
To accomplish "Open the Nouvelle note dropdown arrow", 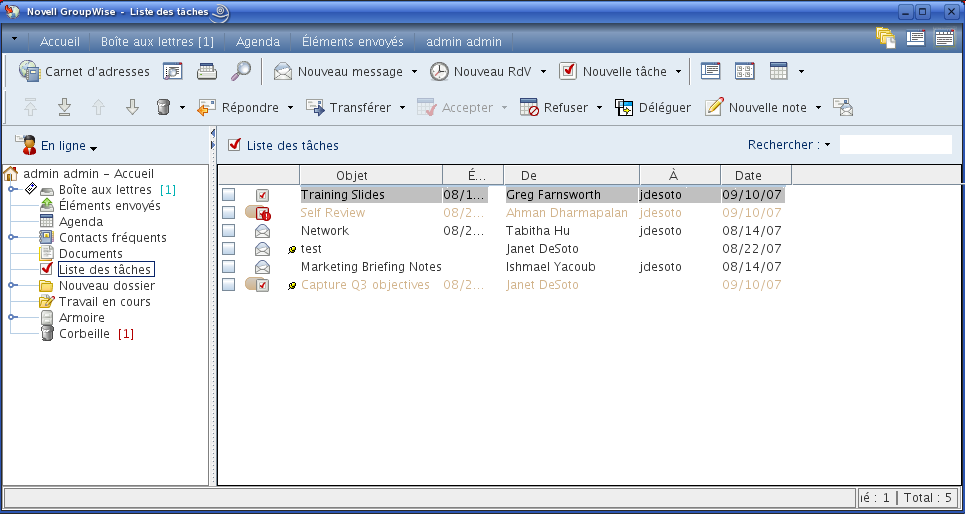I will click(818, 107).
